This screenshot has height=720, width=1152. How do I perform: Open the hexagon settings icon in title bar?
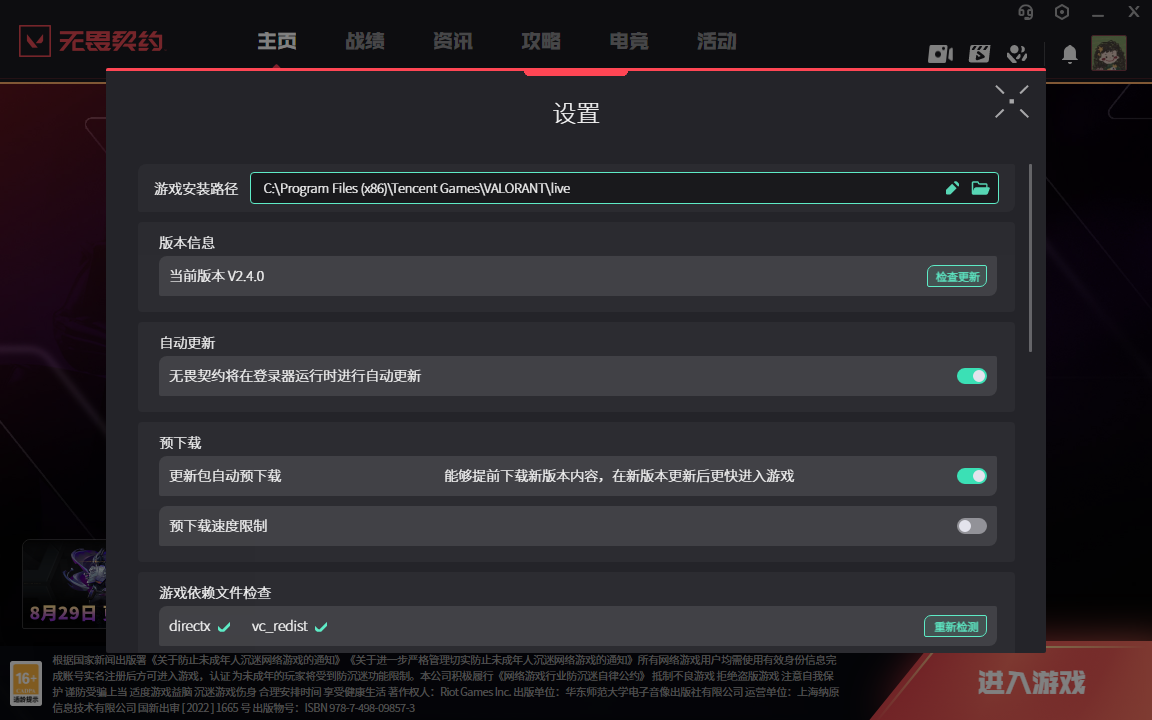(x=1062, y=12)
